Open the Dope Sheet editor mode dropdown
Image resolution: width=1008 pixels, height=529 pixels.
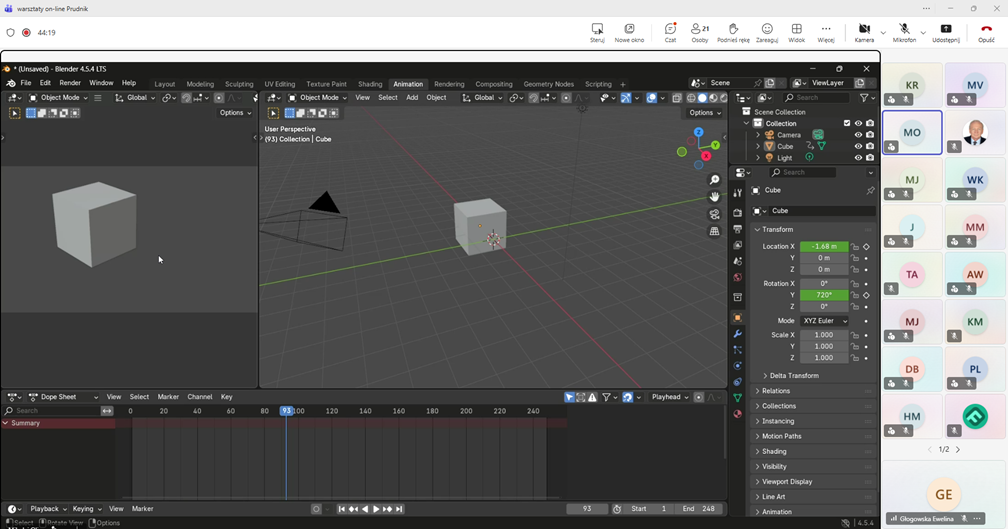63,397
